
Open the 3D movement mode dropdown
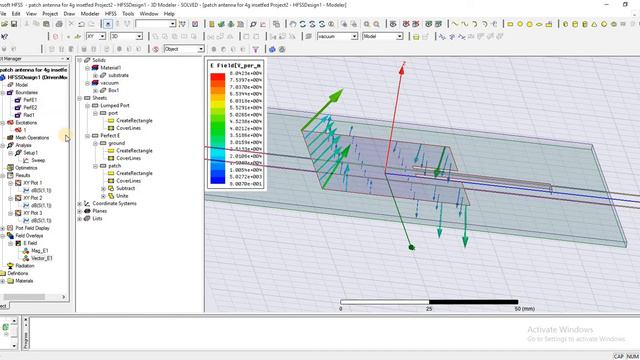(x=139, y=37)
